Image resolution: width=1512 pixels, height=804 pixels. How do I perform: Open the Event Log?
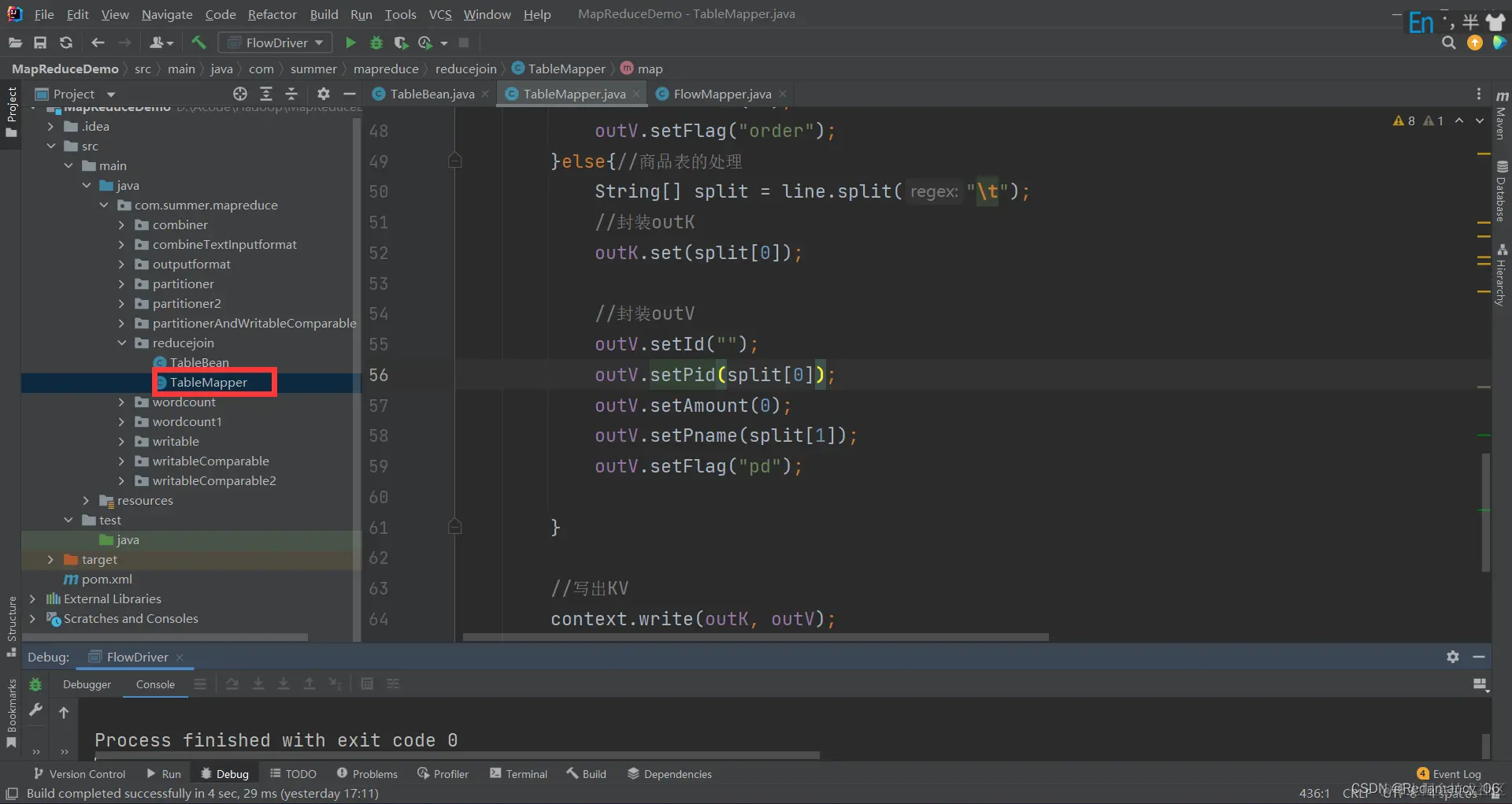pos(1449,774)
